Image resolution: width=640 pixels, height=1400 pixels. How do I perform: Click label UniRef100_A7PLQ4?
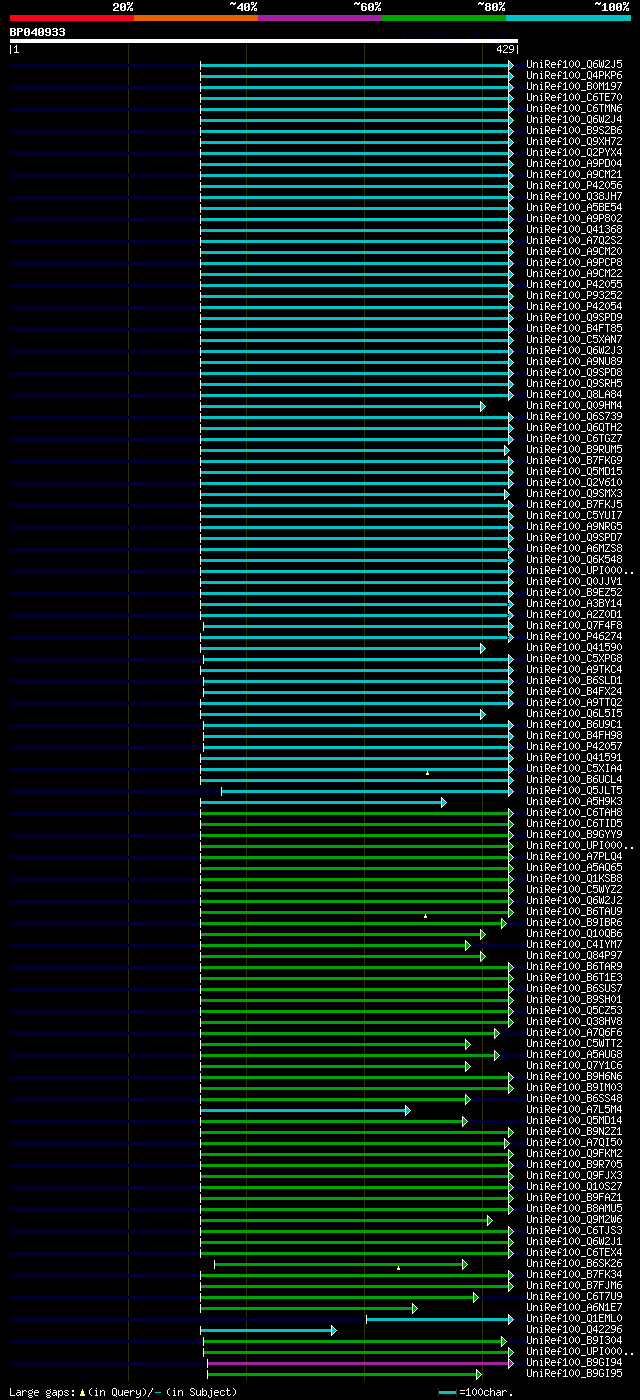(574, 856)
